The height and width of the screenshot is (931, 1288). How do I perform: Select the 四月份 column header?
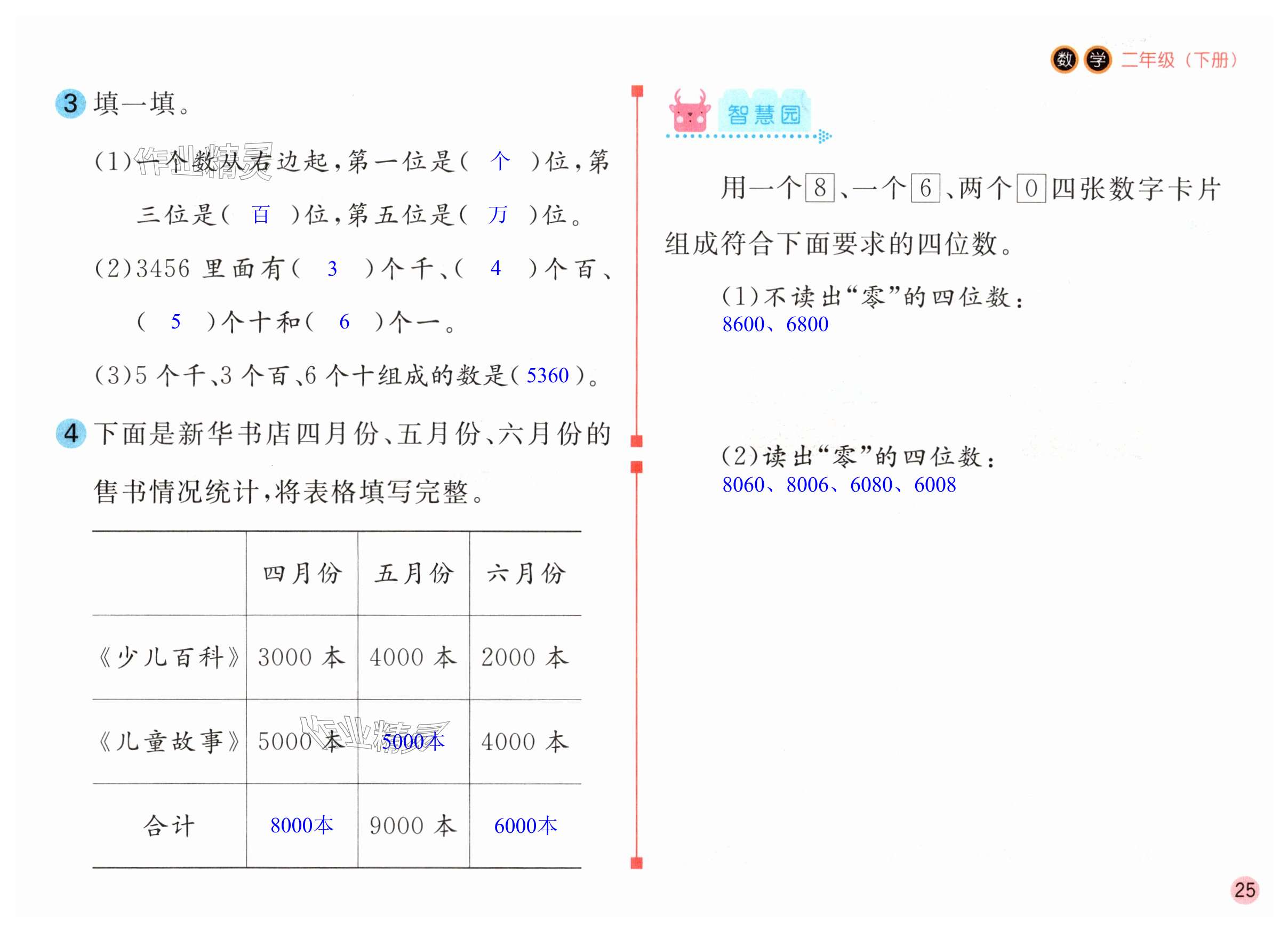301,573
